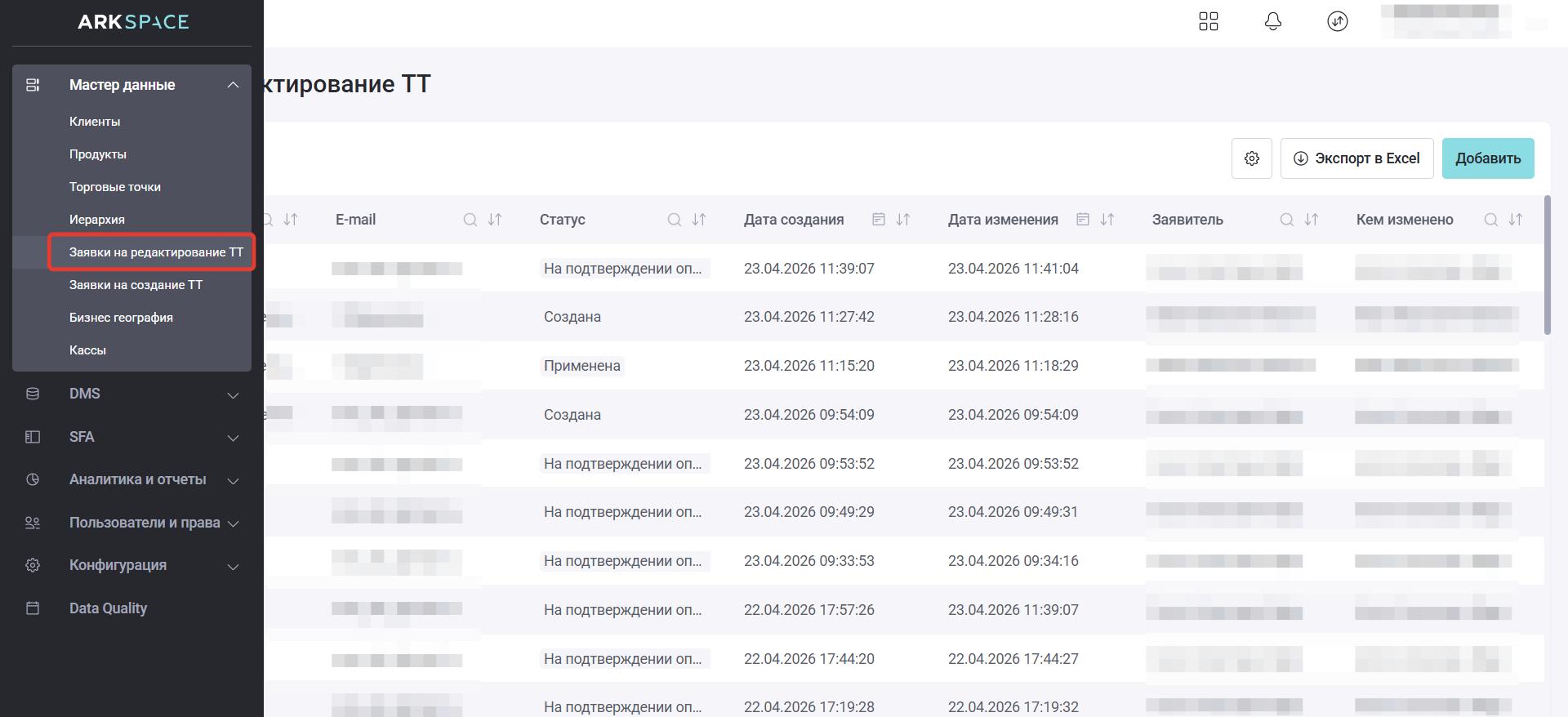Open calendar filter for Дата создания

879,220
